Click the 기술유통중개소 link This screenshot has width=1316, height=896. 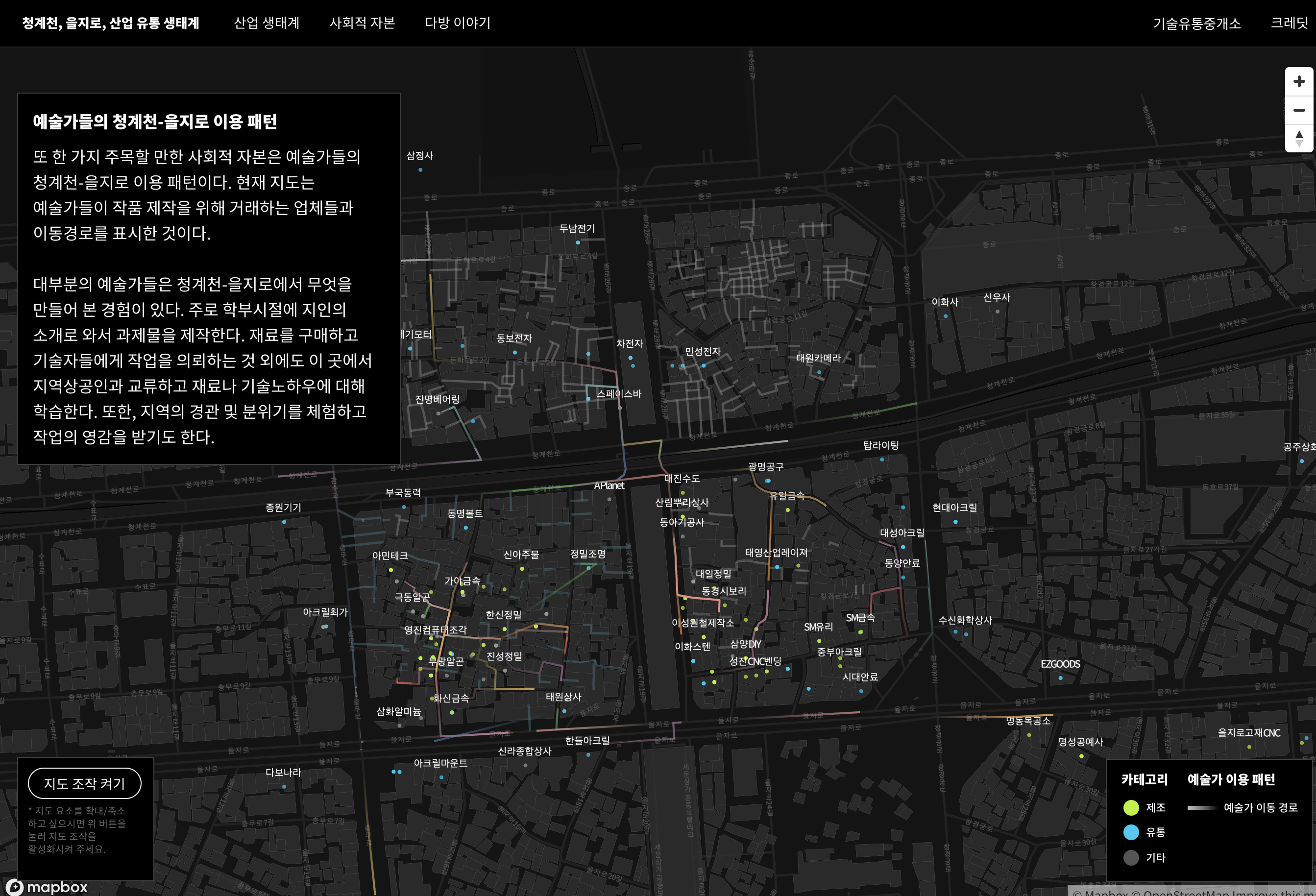coord(1196,23)
